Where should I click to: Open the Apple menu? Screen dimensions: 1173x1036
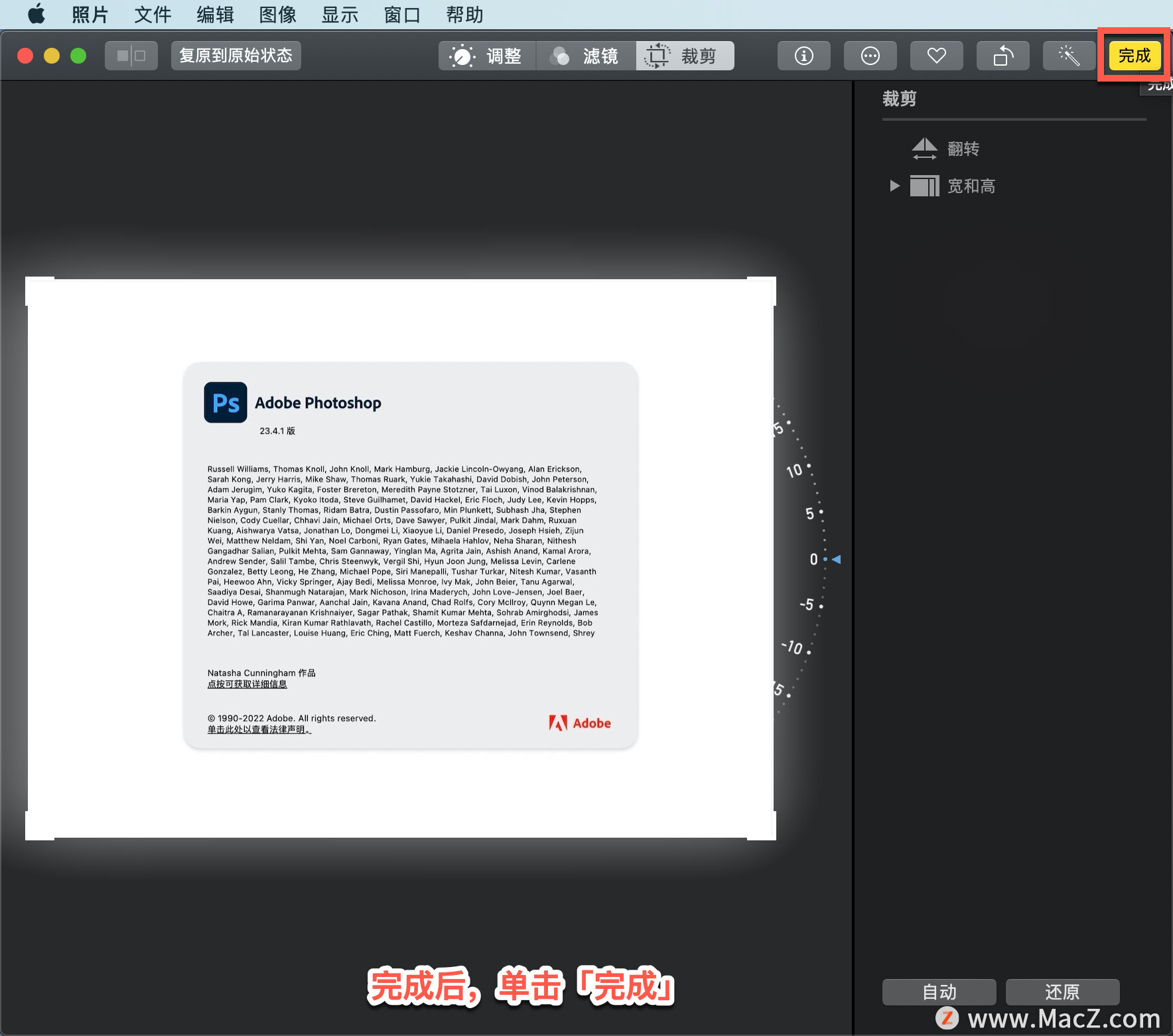point(36,14)
